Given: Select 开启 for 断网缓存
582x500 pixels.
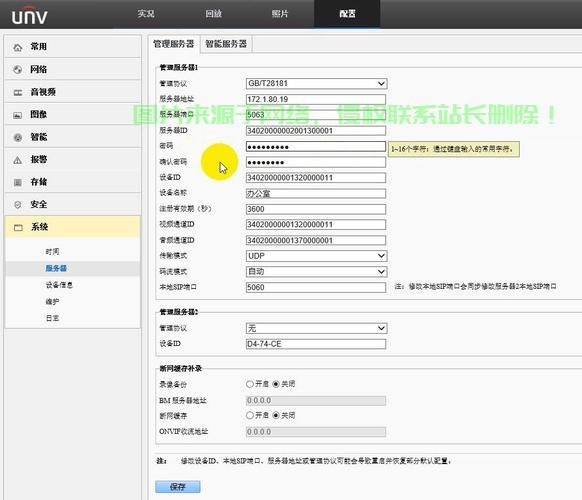Looking at the screenshot, I should 250,415.
